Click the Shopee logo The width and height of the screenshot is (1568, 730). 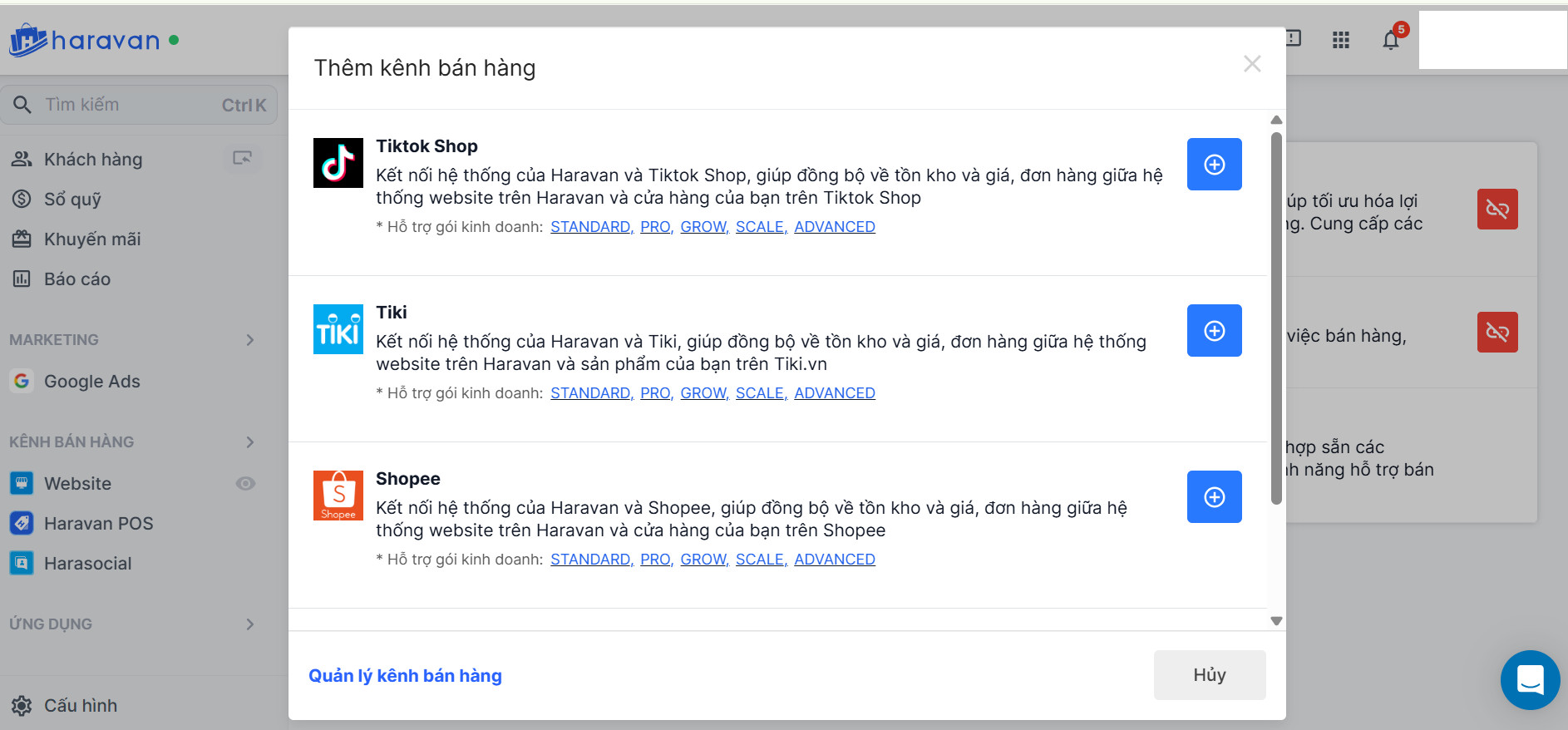[338, 496]
